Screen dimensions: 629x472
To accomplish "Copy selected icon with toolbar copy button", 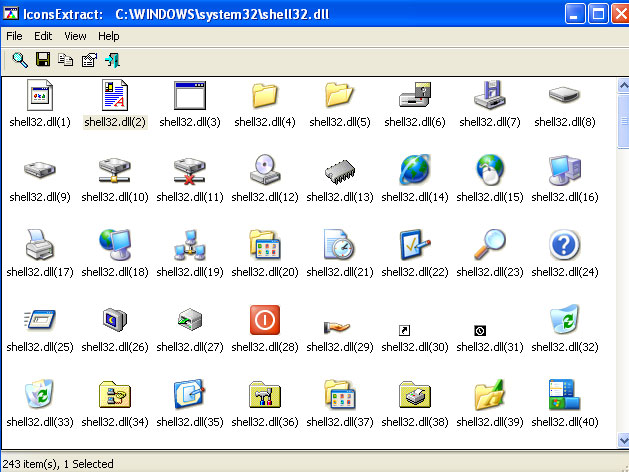I will point(65,60).
